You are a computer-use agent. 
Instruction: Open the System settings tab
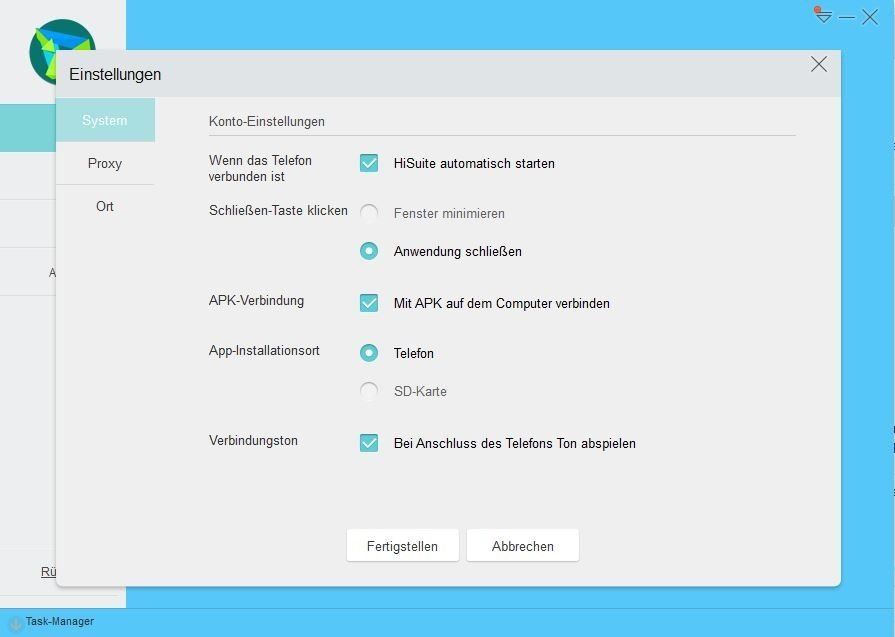105,120
